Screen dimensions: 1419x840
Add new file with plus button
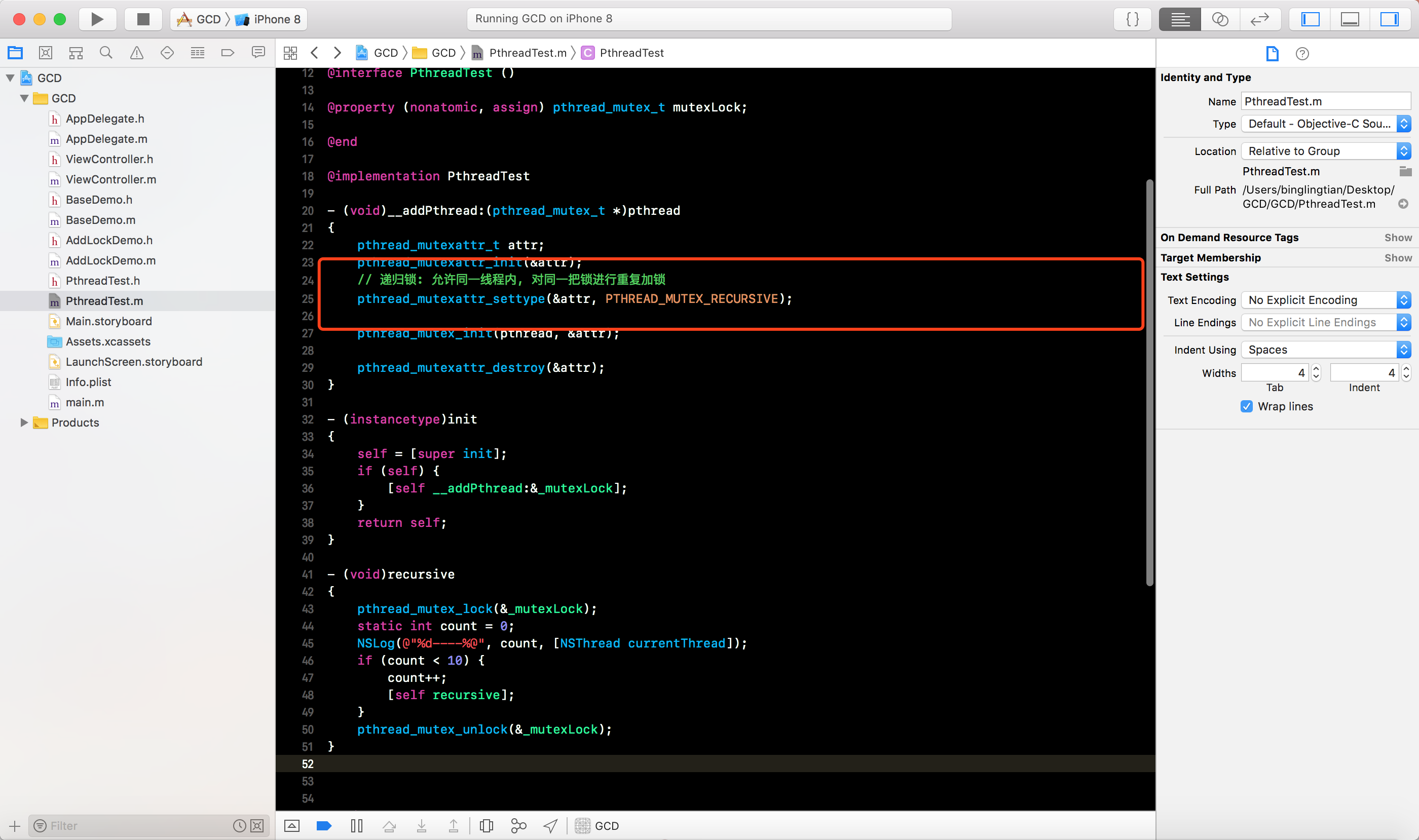tap(15, 826)
